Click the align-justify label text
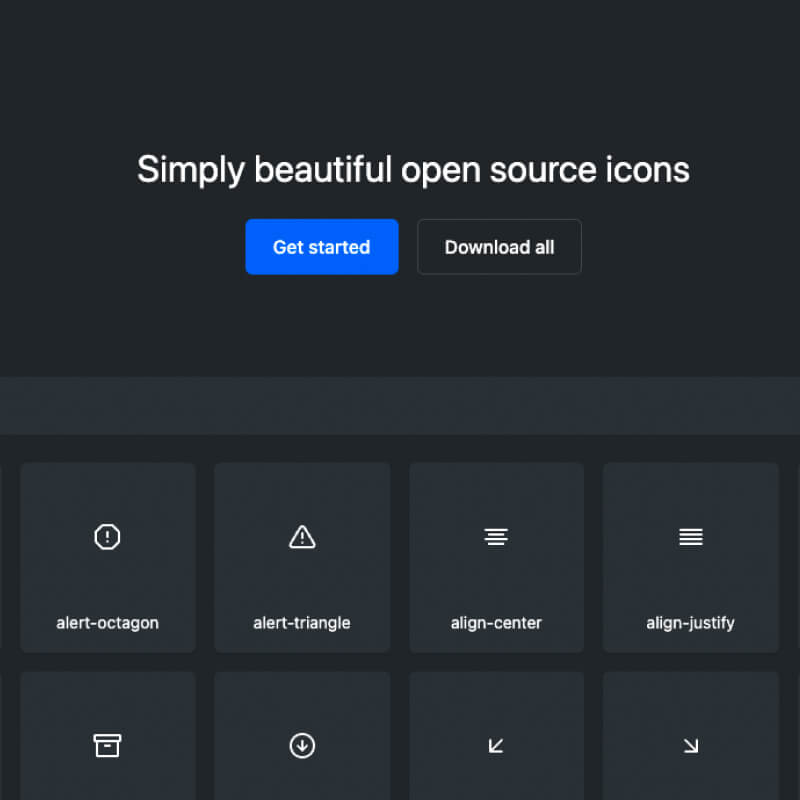This screenshot has height=800, width=800. pos(690,623)
